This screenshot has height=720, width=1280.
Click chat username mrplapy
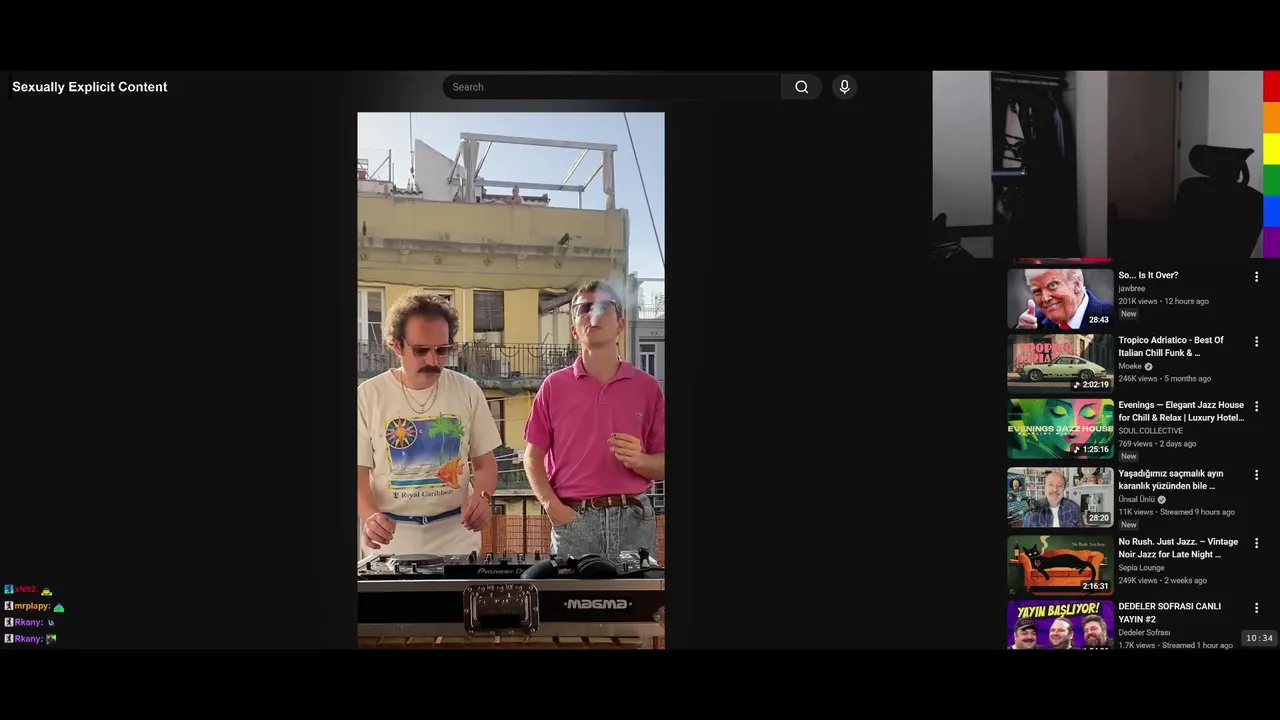click(x=32, y=606)
